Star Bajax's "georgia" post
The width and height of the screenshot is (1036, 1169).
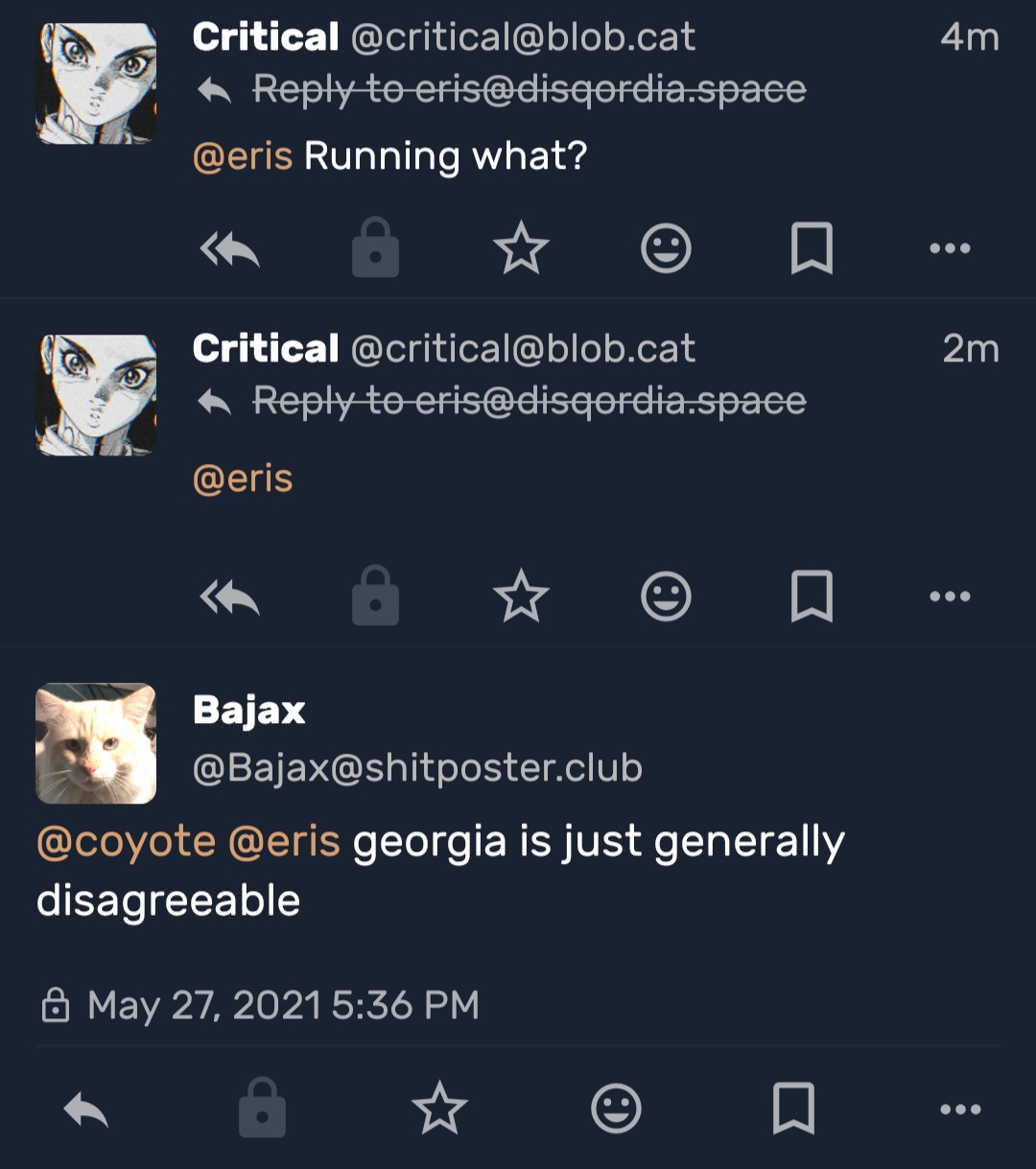[439, 1109]
